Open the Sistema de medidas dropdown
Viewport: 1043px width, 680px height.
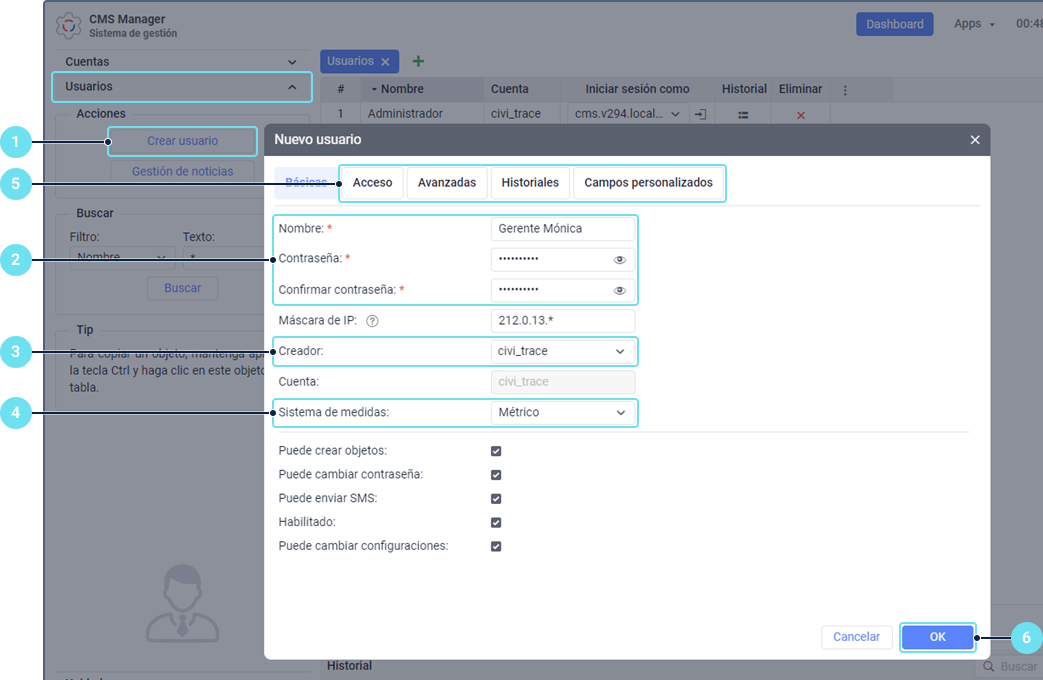(x=563, y=413)
